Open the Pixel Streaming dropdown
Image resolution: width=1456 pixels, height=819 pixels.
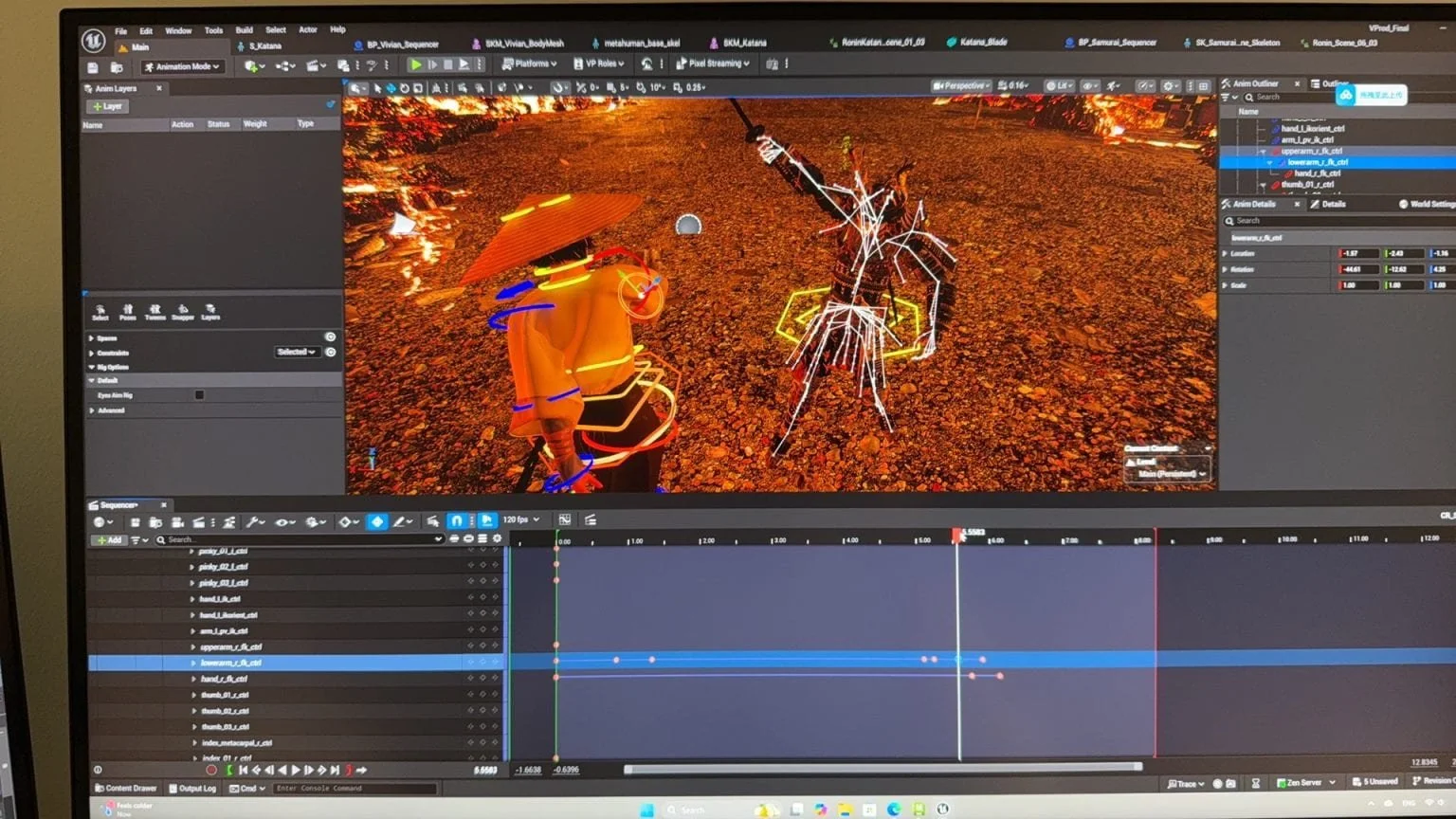712,64
